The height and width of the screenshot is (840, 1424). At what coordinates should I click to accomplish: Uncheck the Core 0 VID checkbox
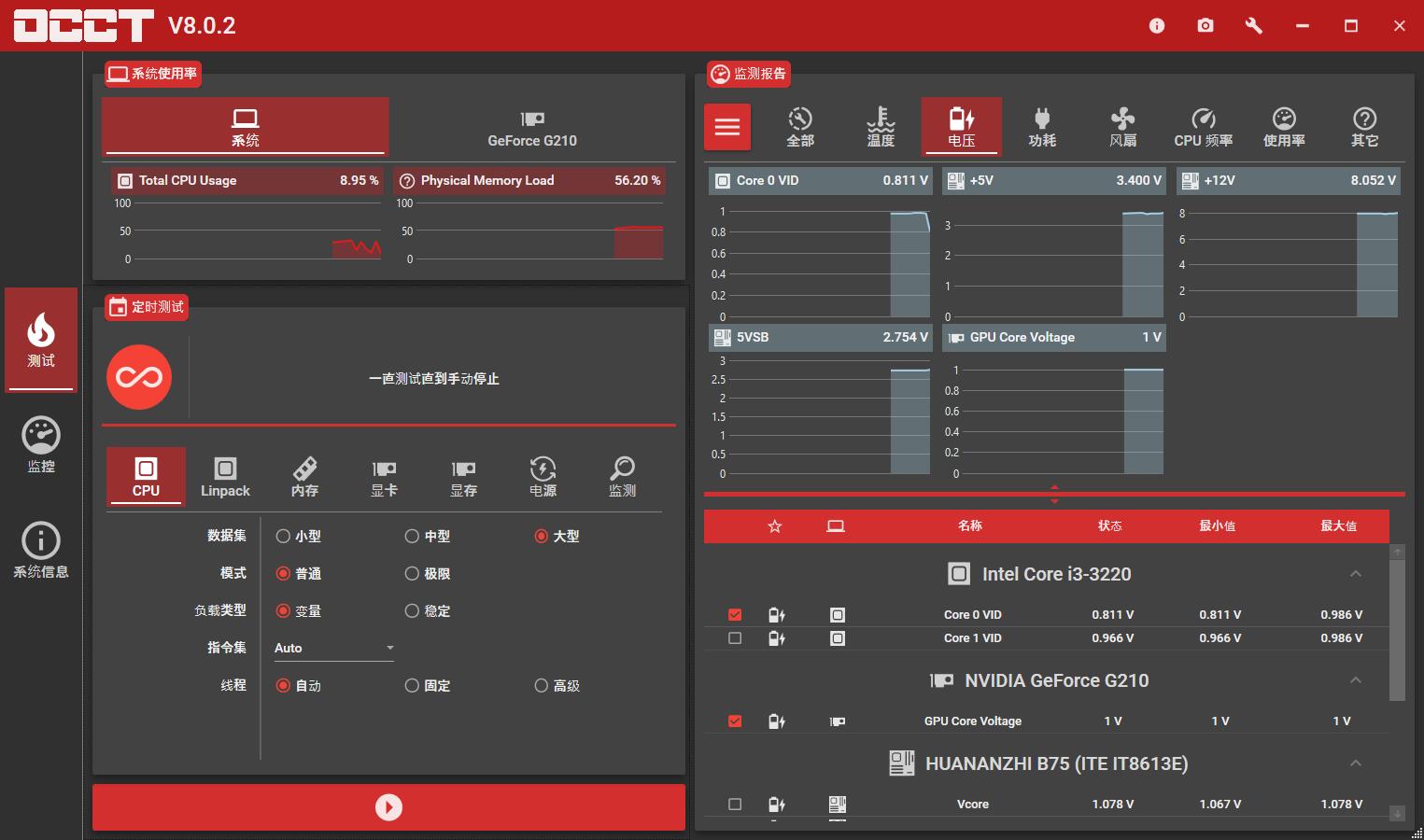coord(735,614)
